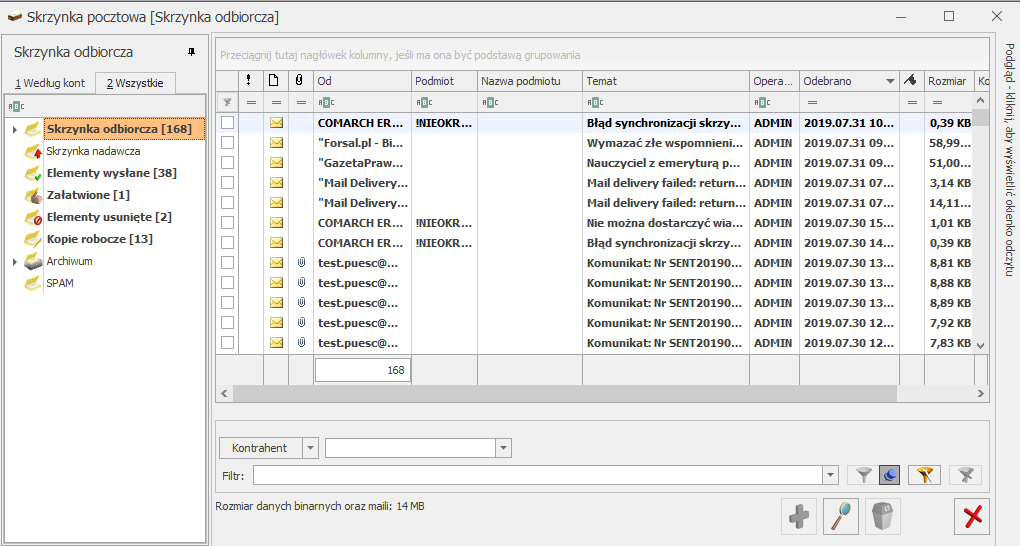Open message preview with the magnifier button
Viewport: 1020px width, 546px height.
click(x=841, y=516)
